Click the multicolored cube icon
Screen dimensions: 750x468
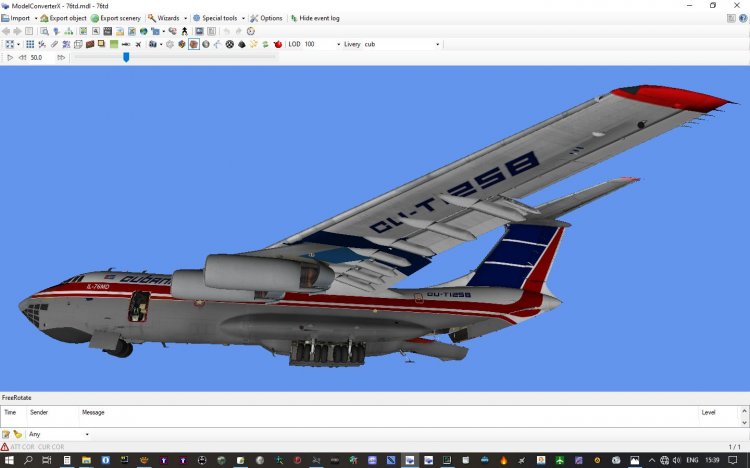(182, 44)
